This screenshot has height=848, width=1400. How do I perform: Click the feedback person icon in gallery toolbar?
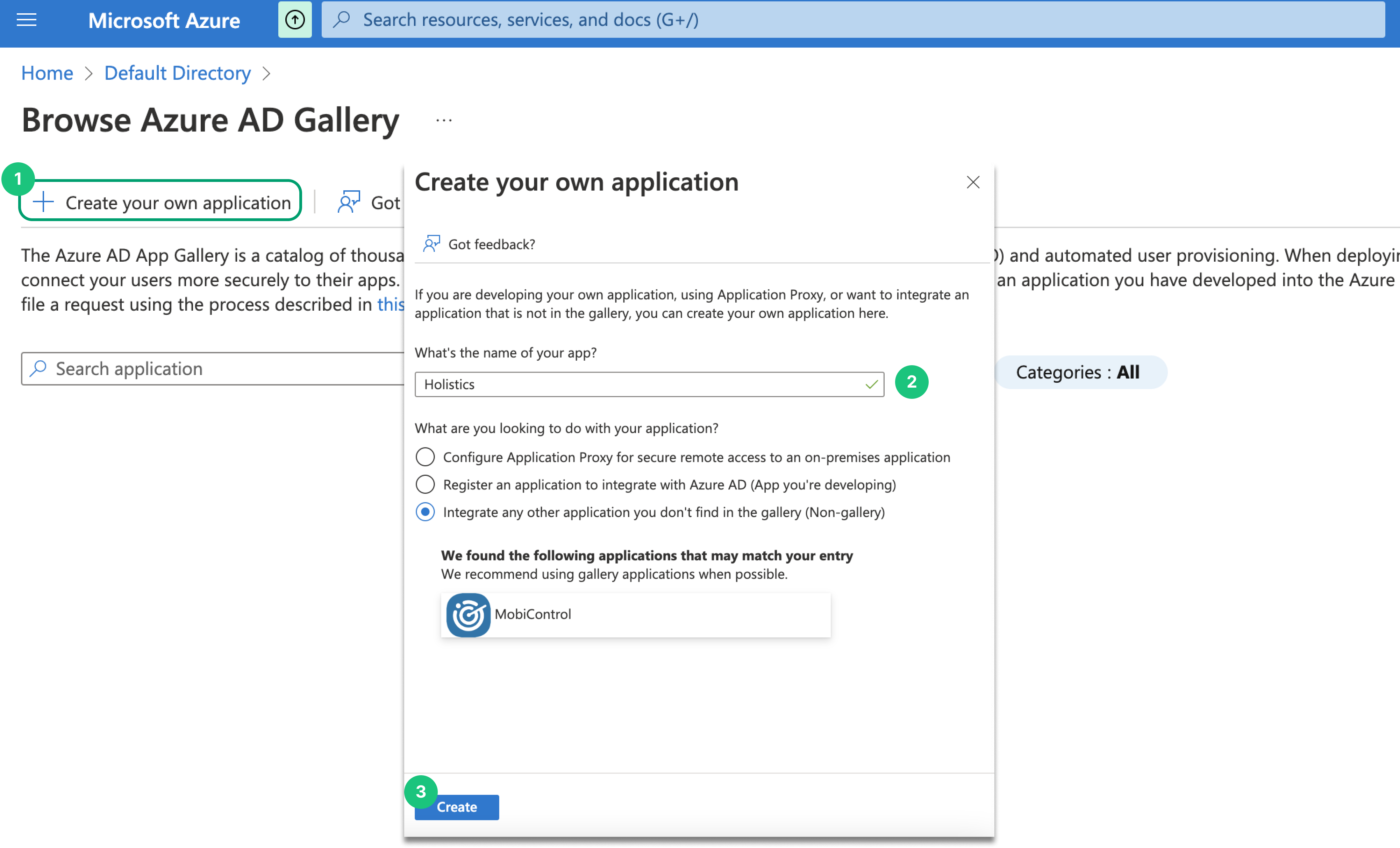coord(349,202)
